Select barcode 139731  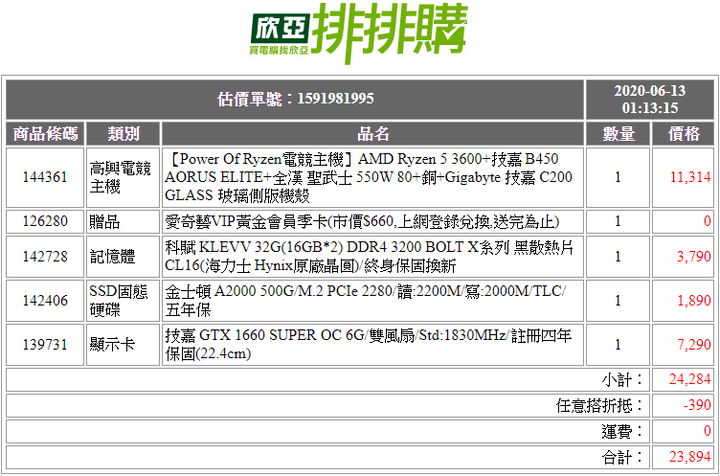click(45, 344)
